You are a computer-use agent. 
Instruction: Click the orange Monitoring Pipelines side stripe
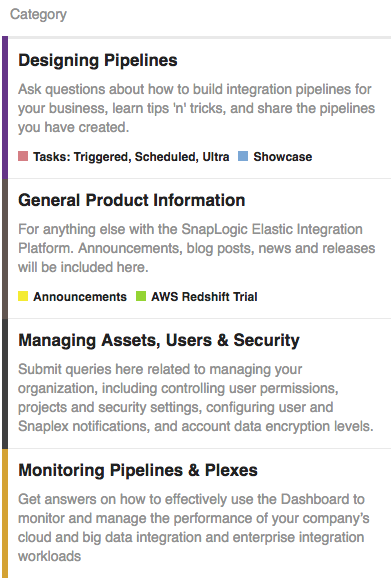pyautogui.click(x=5, y=513)
